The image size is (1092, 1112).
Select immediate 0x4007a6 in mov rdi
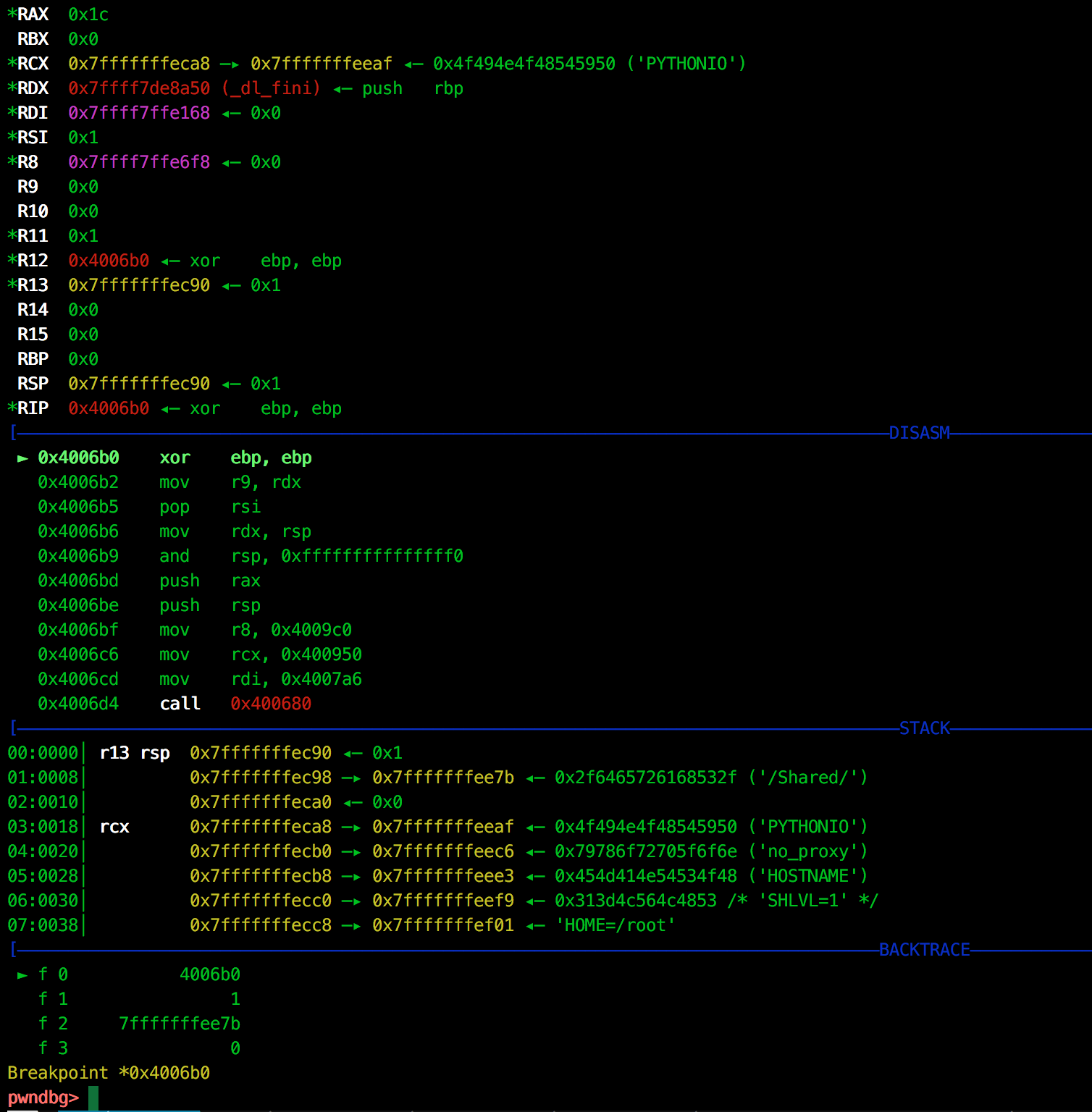pos(322,679)
